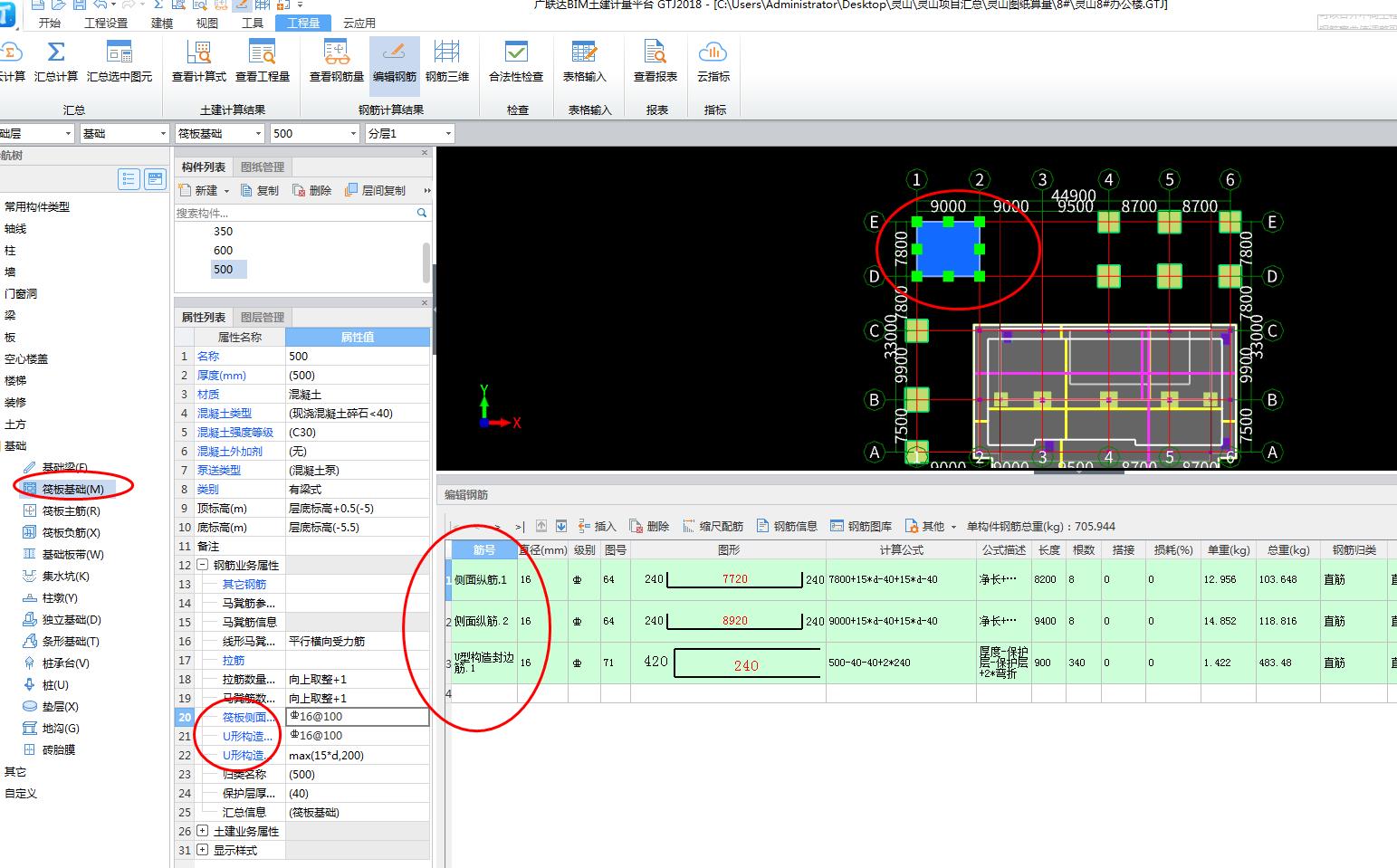Click in 搜索构件 search field
The image size is (1397, 868).
click(295, 213)
